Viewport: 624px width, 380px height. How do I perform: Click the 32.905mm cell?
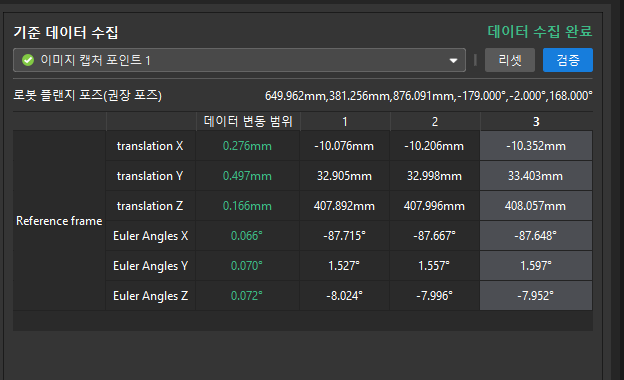pos(344,176)
